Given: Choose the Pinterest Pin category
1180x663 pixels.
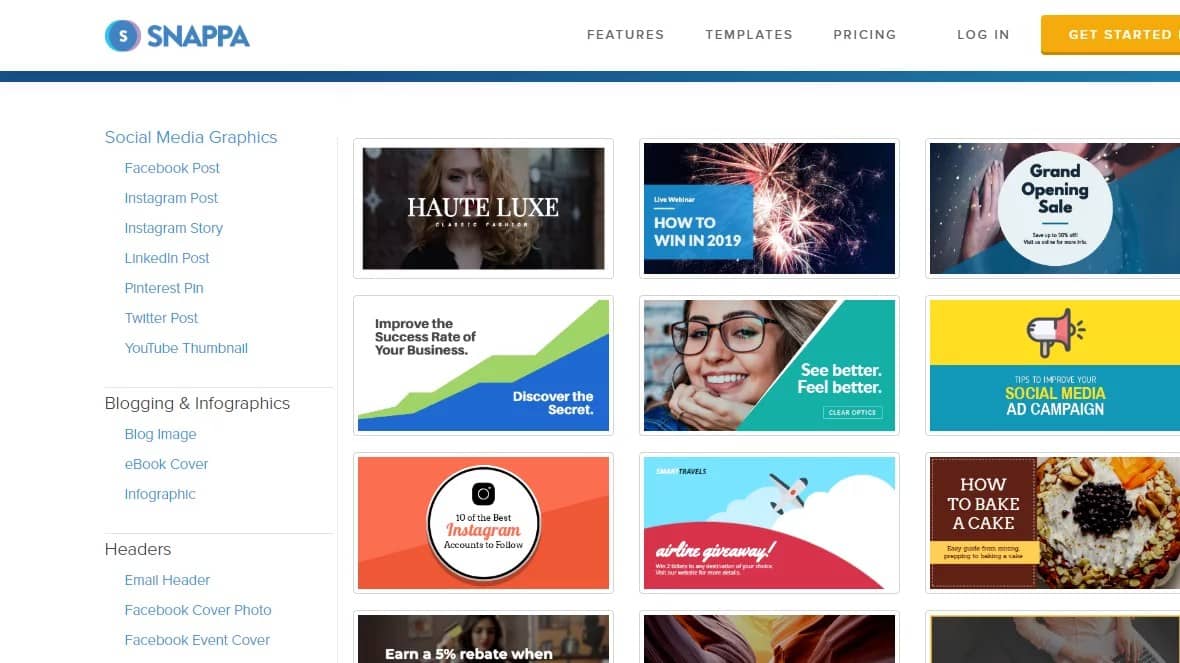Looking at the screenshot, I should 164,288.
